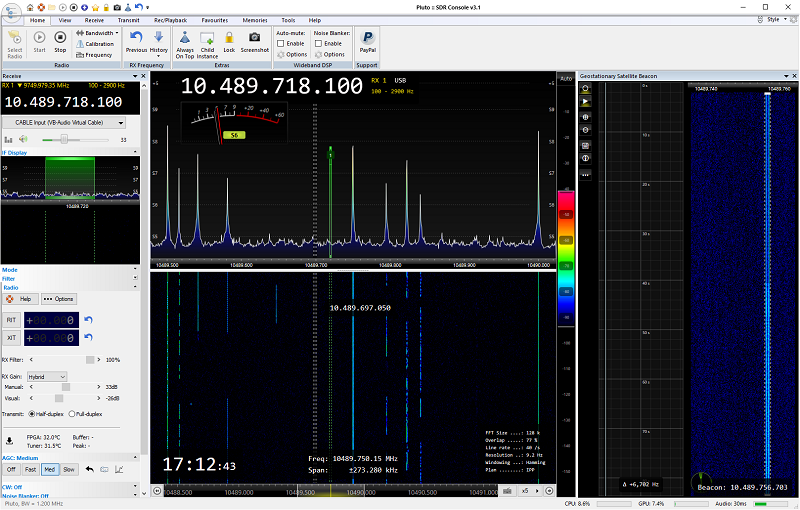
Task: Click star favourites icon in quick access toolbar
Action: (95, 7)
